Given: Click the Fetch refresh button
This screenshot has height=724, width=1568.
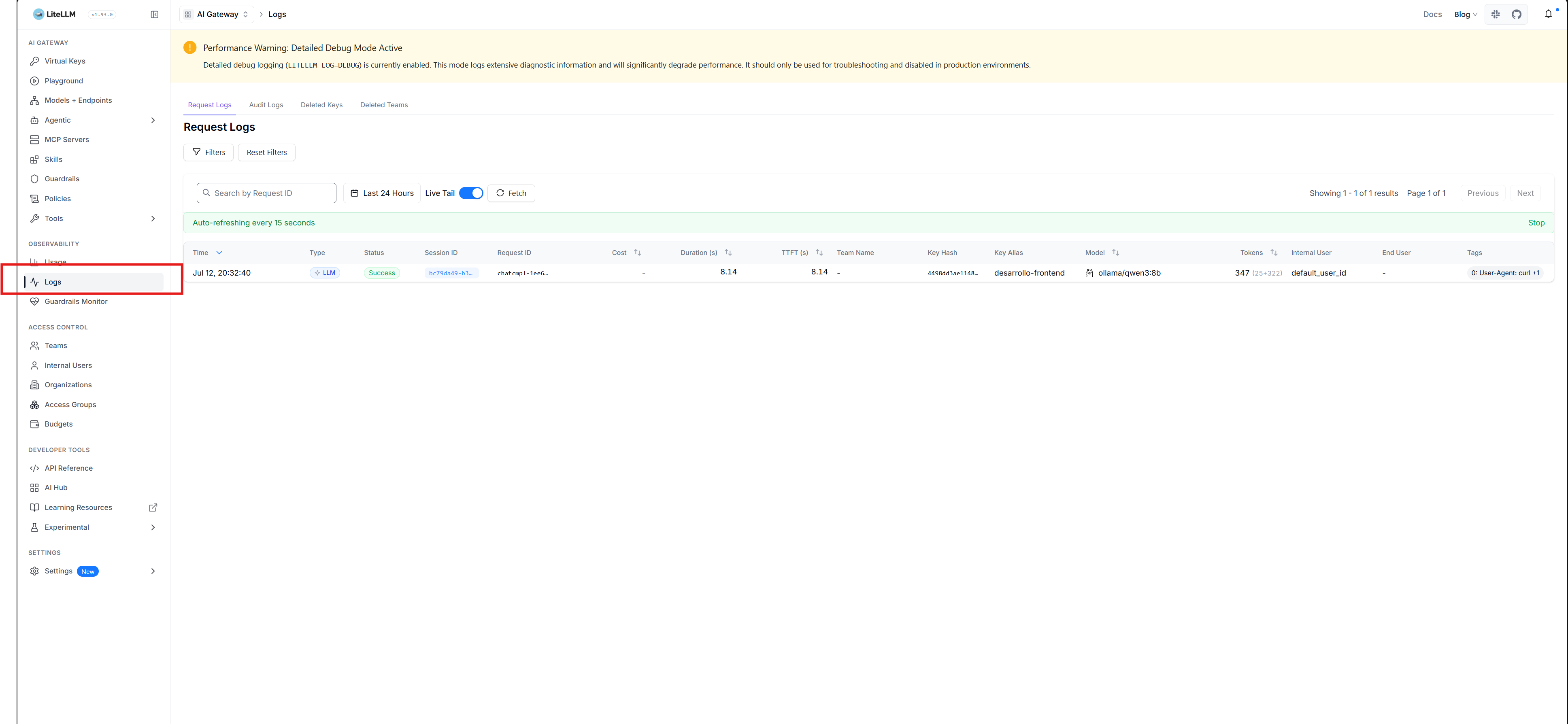Looking at the screenshot, I should point(511,193).
